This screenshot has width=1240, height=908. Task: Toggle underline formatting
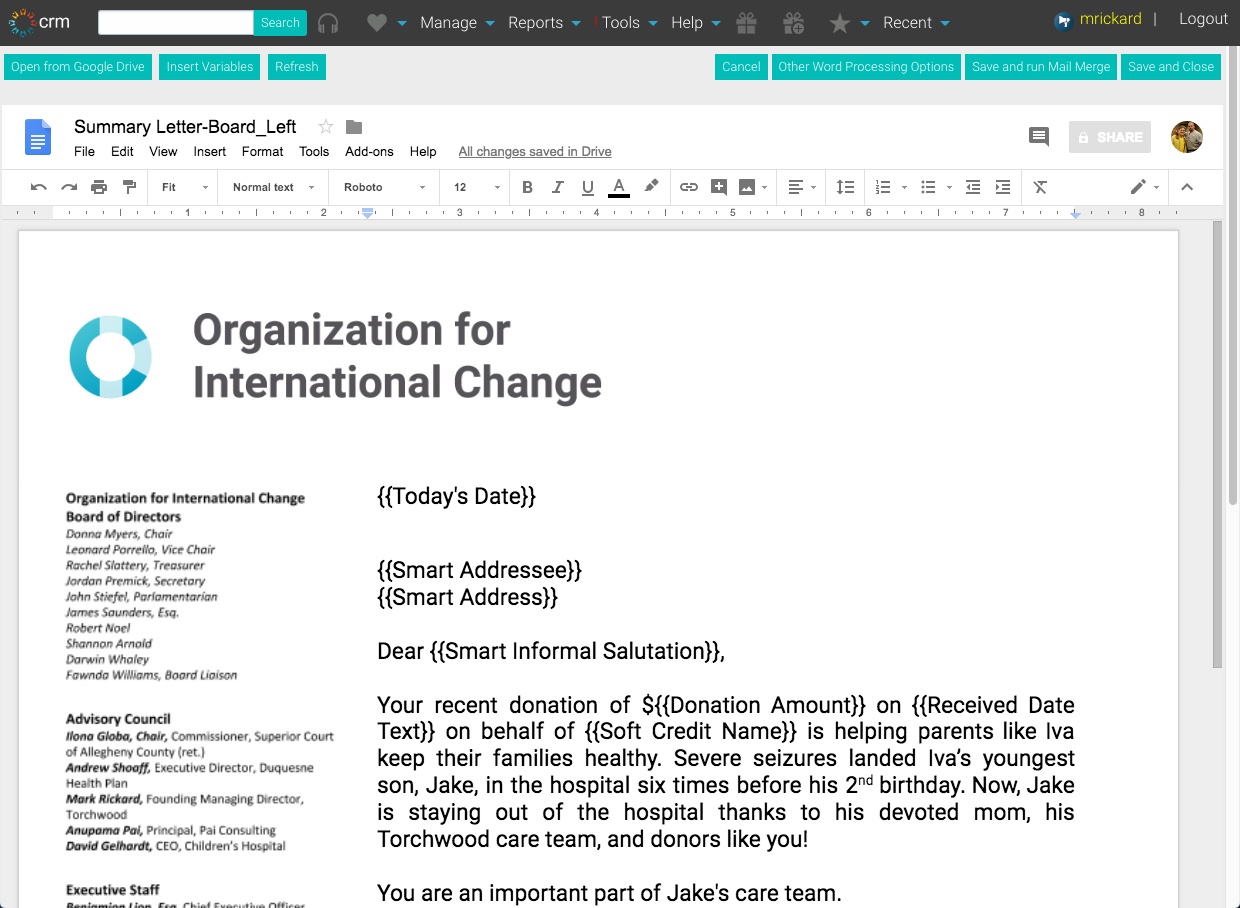pyautogui.click(x=588, y=187)
